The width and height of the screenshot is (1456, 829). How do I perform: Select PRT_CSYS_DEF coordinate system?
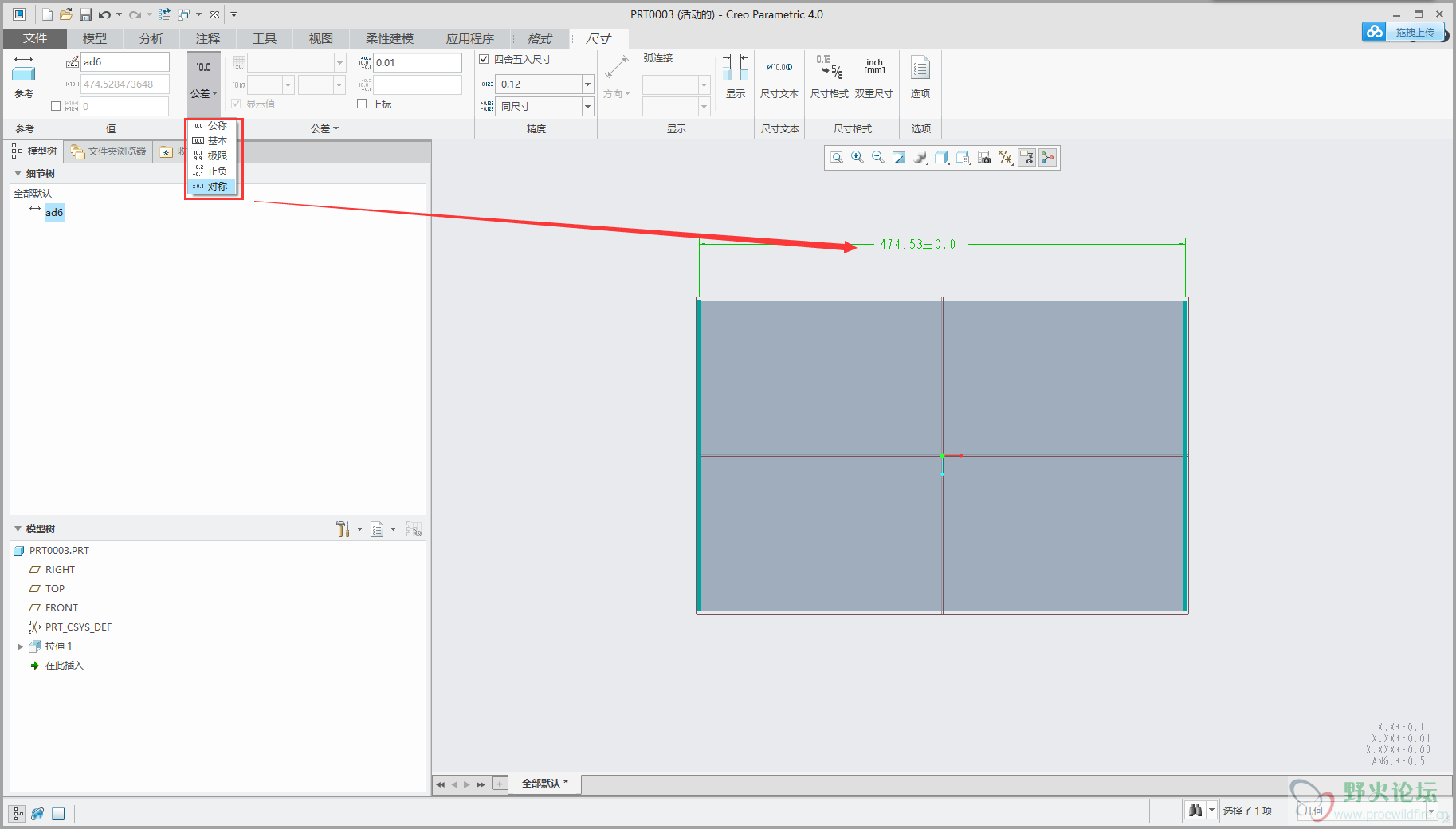[78, 627]
